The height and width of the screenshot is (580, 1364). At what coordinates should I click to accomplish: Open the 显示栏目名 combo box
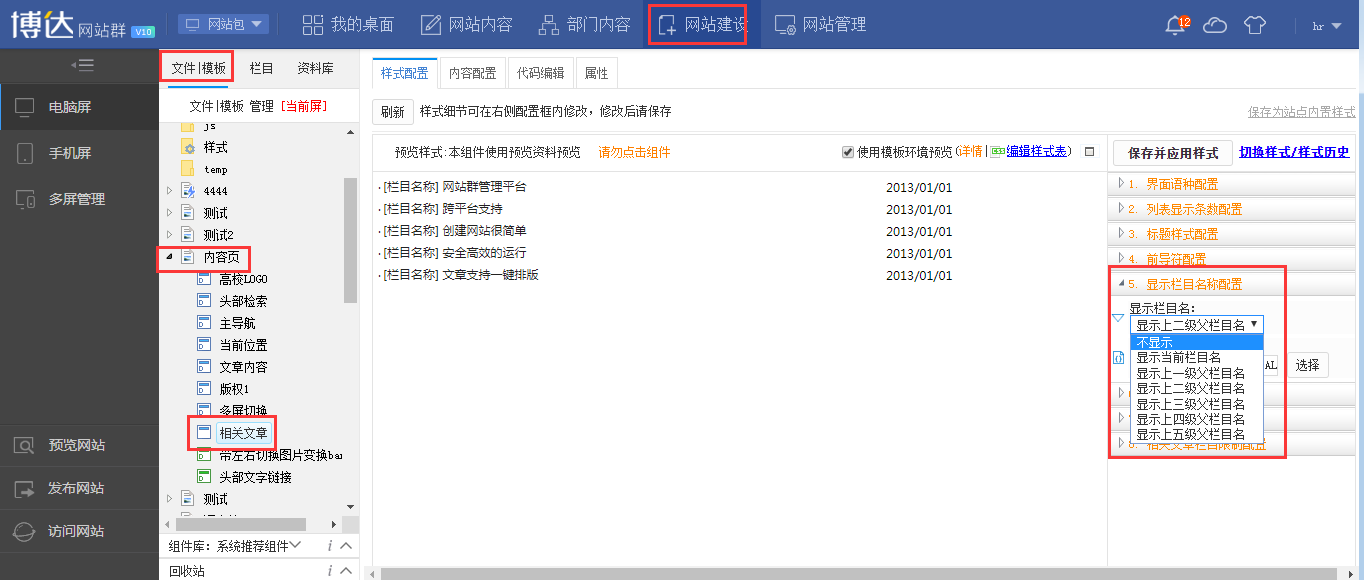click(1196, 325)
